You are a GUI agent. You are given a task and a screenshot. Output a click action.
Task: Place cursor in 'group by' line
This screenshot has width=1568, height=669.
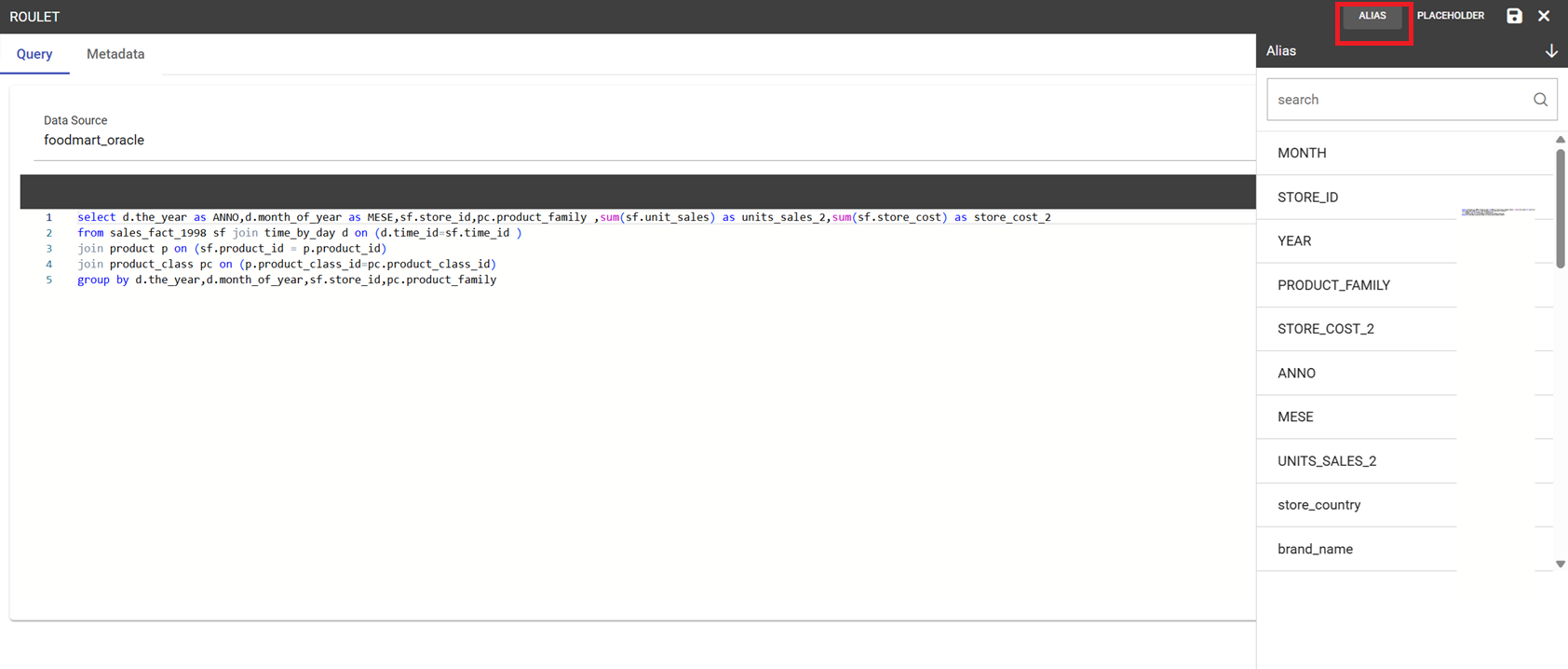[x=287, y=280]
